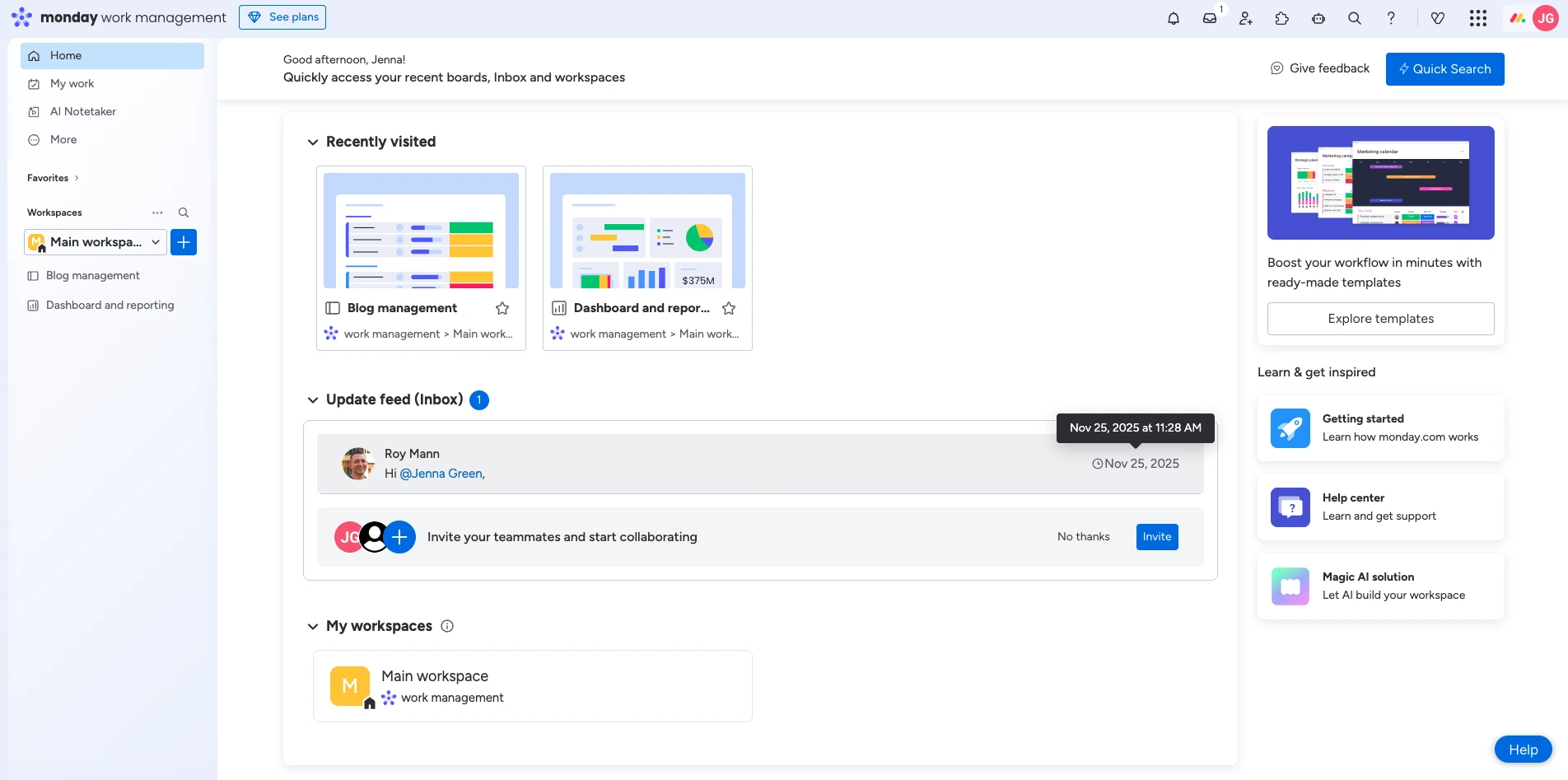Viewport: 1568px width, 780px height.
Task: Open AI Notetaker in the sidebar
Action: (112, 112)
